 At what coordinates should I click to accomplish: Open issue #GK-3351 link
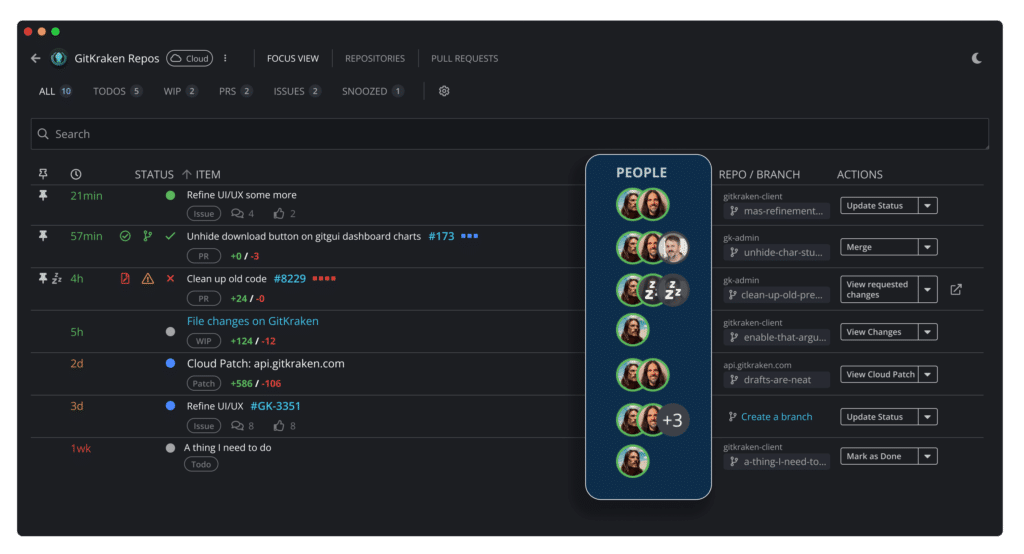tap(276, 406)
